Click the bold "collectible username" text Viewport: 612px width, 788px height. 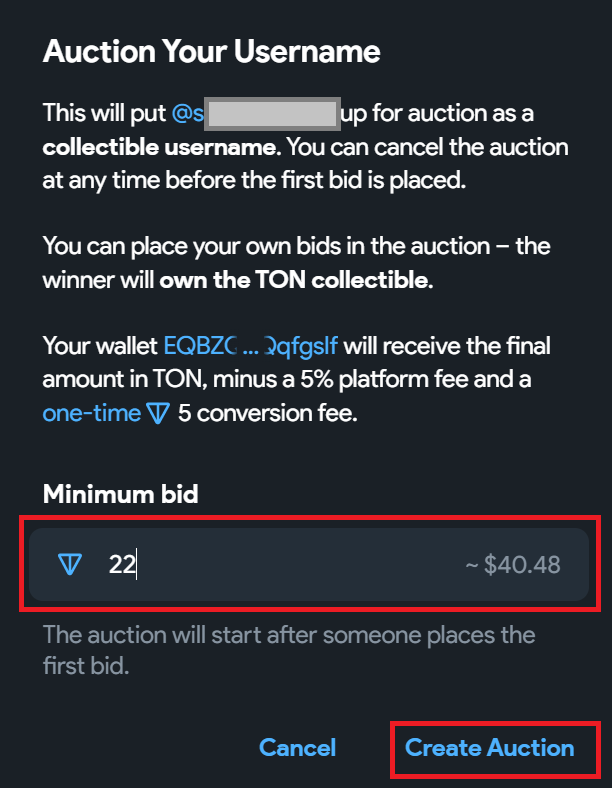tap(162, 148)
